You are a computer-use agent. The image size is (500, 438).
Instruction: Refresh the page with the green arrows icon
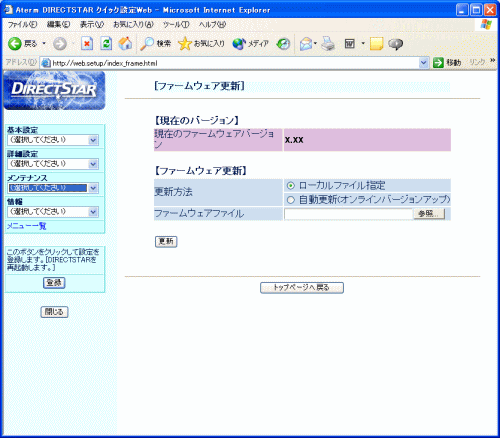106,44
